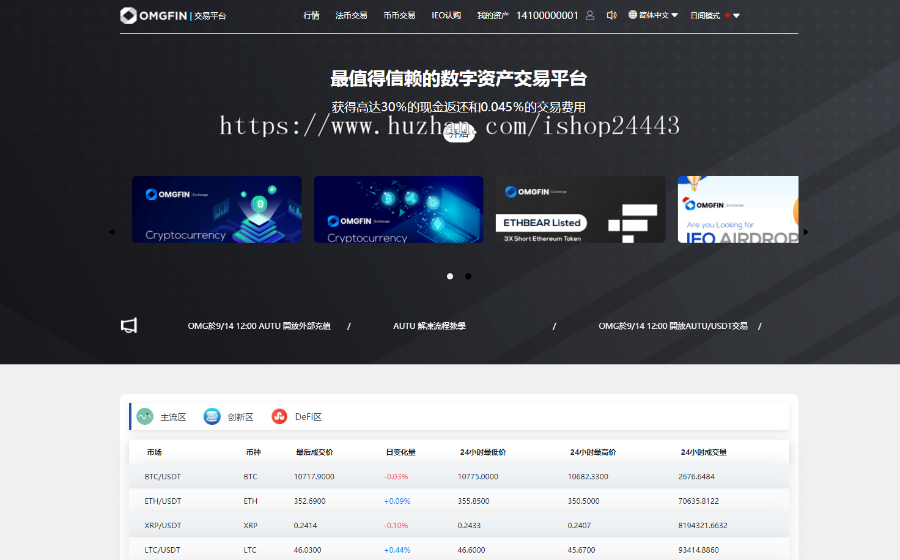Click the 币种 column header
Image resolution: width=900 pixels, height=560 pixels.
(253, 452)
